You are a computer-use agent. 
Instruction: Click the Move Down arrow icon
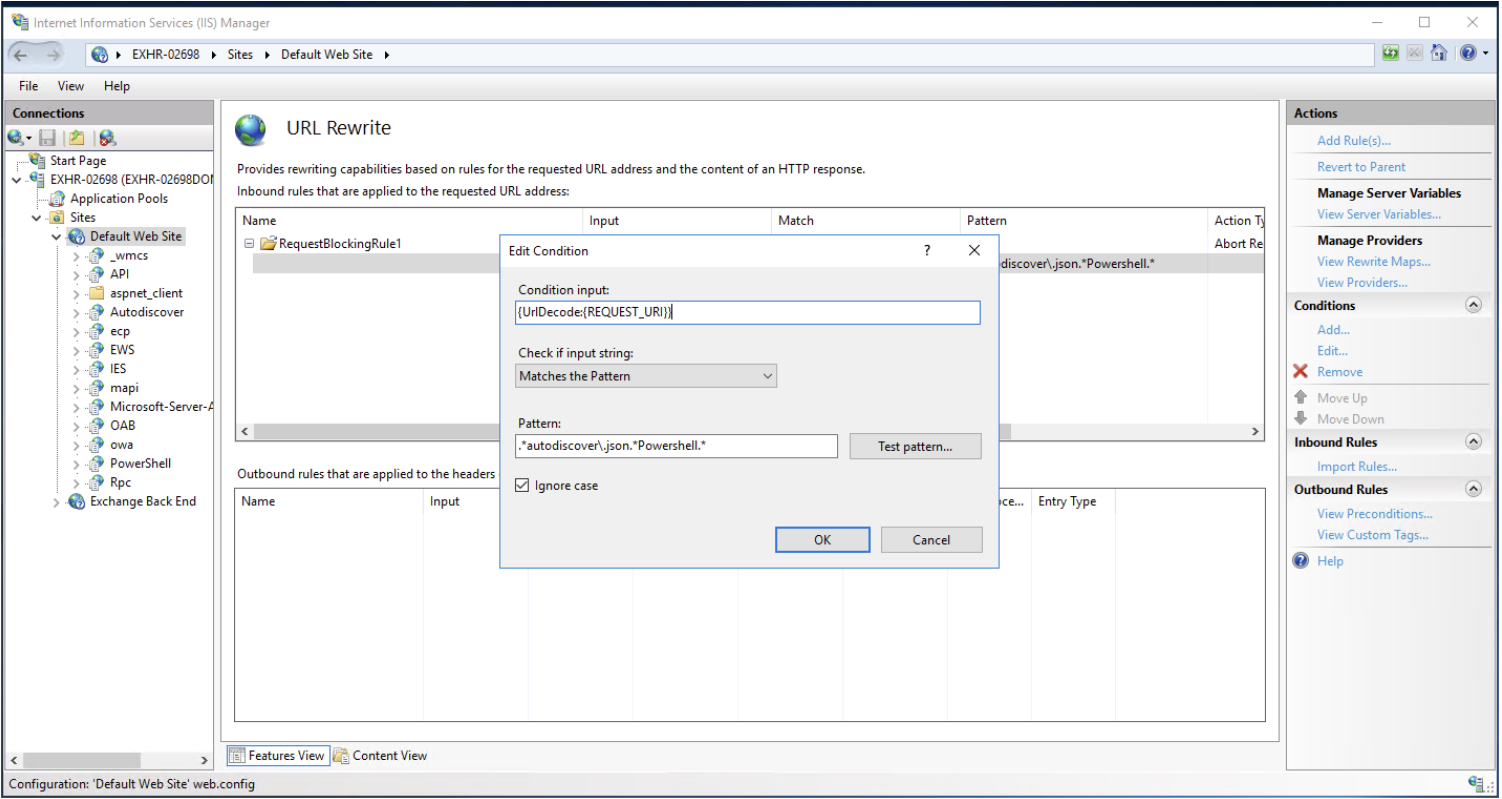coord(1300,418)
